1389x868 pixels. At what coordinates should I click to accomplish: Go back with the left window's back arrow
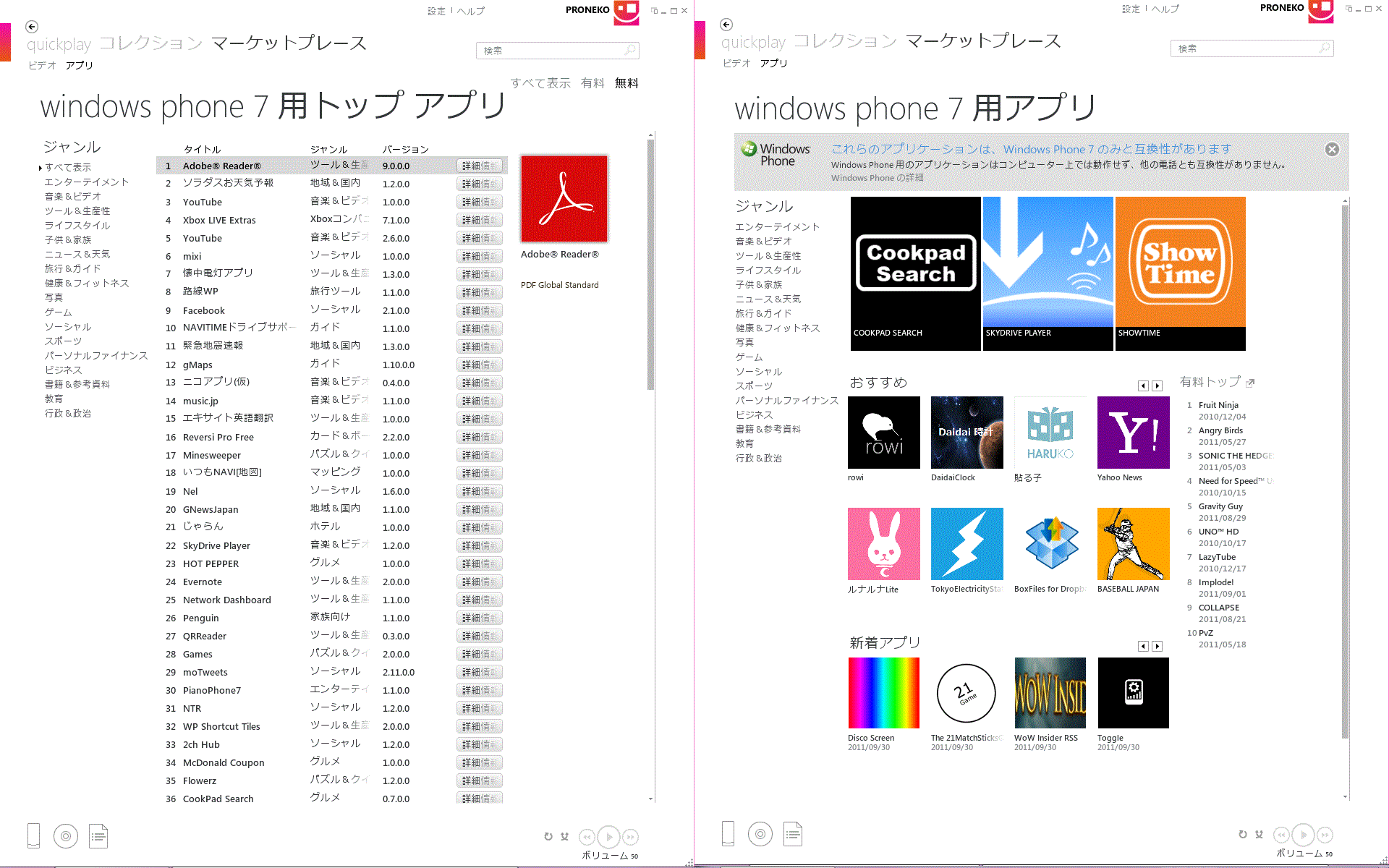pyautogui.click(x=32, y=27)
